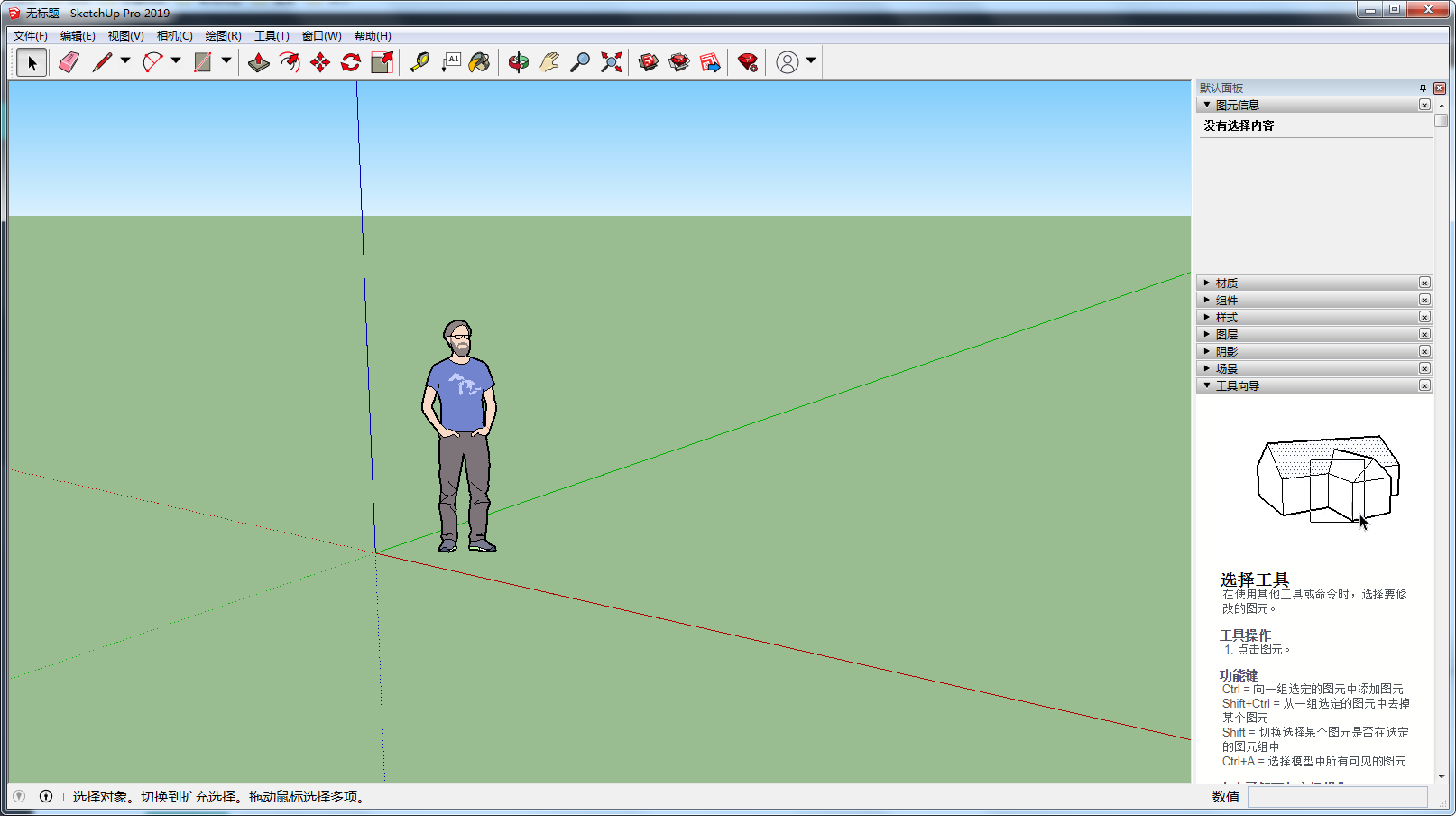1456x816 pixels.
Task: Pick the Eraser tool
Action: click(69, 61)
